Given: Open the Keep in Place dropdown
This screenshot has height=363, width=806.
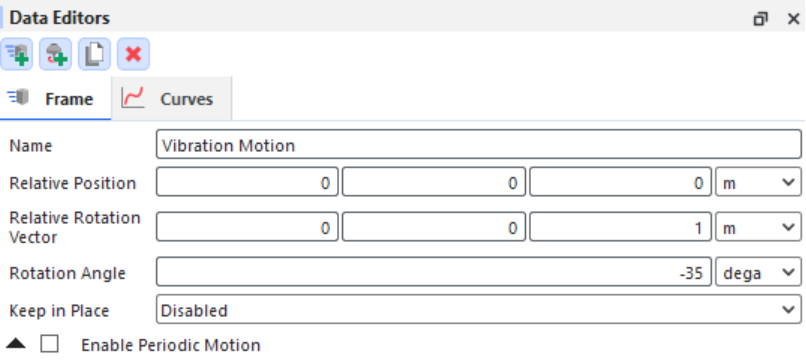Looking at the screenshot, I should [479, 309].
